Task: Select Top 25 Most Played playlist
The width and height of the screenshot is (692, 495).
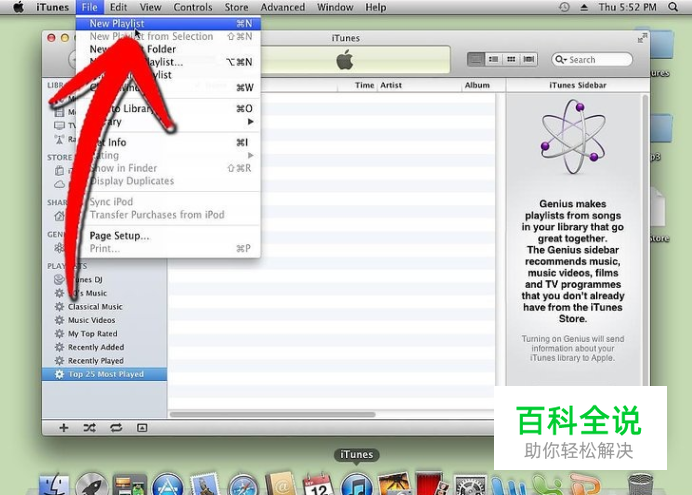Action: 105,374
